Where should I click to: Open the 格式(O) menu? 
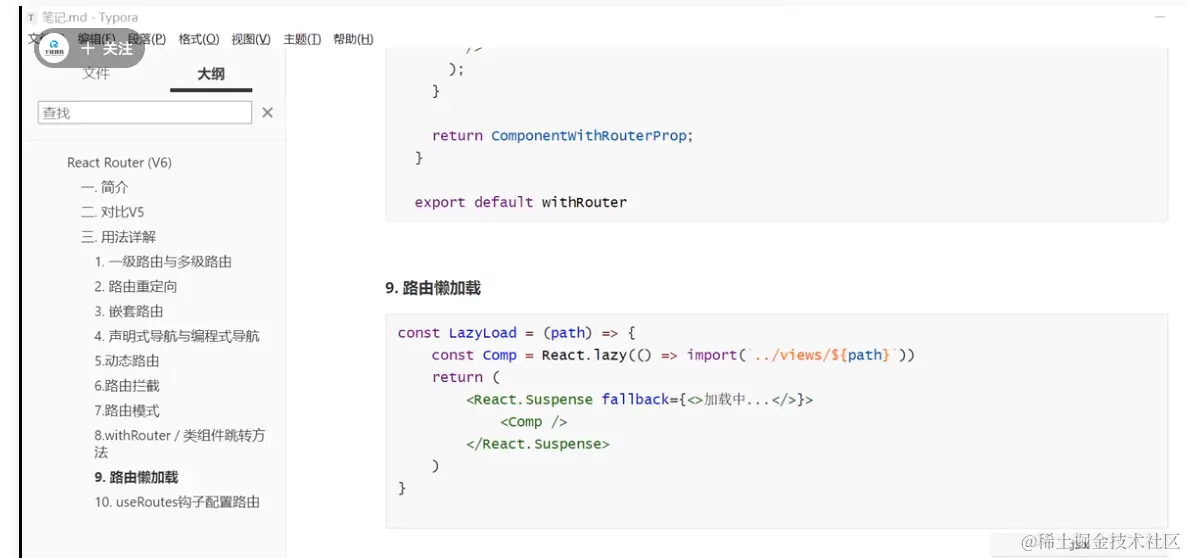coord(198,39)
